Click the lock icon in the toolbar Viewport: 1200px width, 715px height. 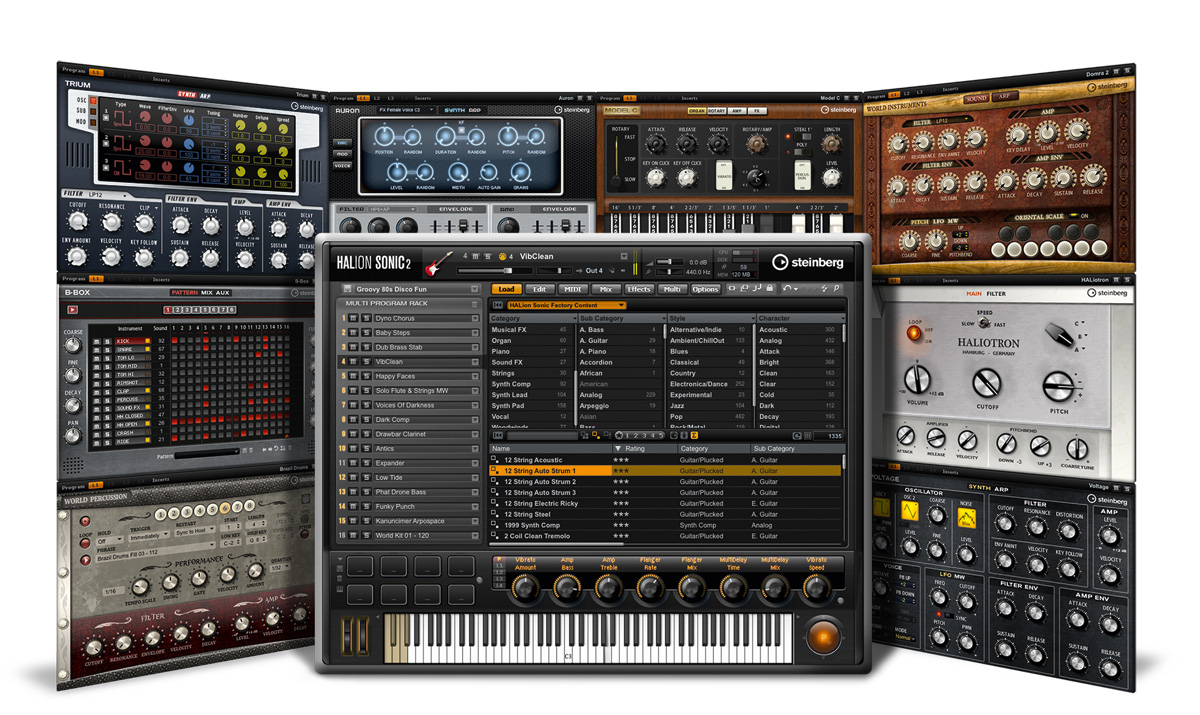coord(770,288)
